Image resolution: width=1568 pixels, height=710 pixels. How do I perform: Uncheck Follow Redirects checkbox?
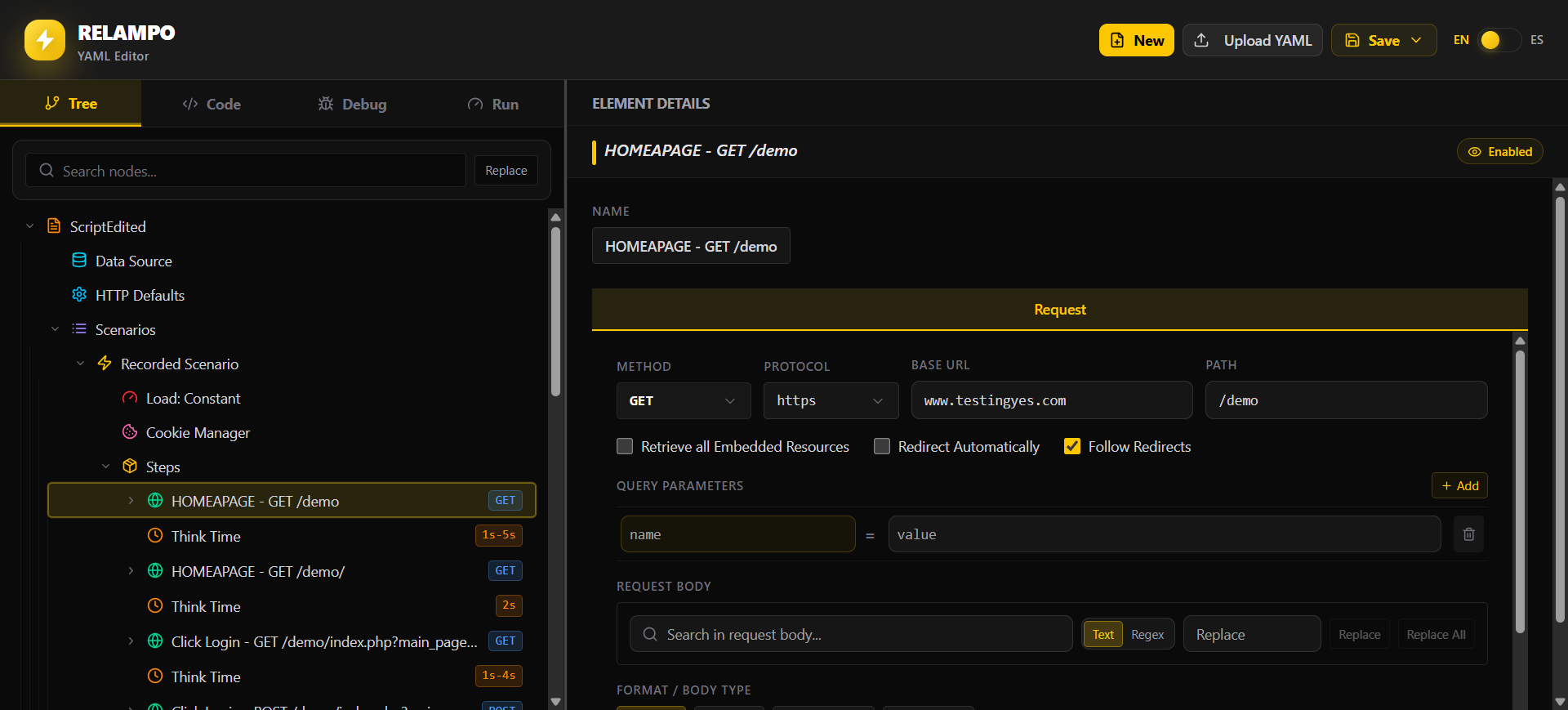[x=1072, y=446]
